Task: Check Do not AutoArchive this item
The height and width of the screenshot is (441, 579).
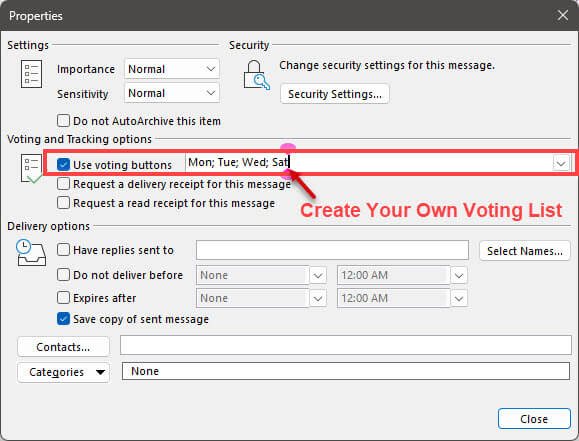Action: pos(64,121)
